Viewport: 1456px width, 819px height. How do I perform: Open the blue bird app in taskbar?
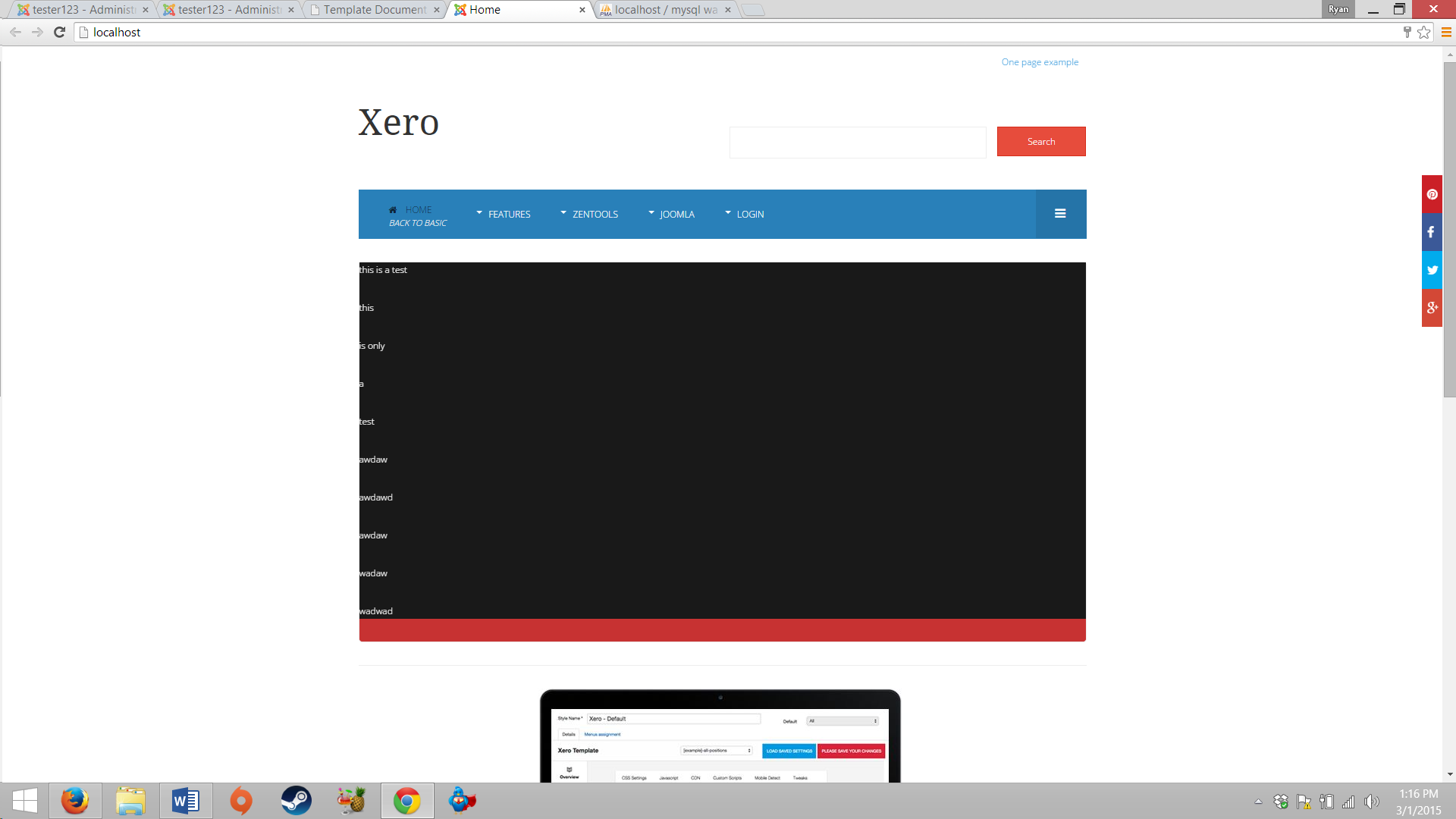463,801
